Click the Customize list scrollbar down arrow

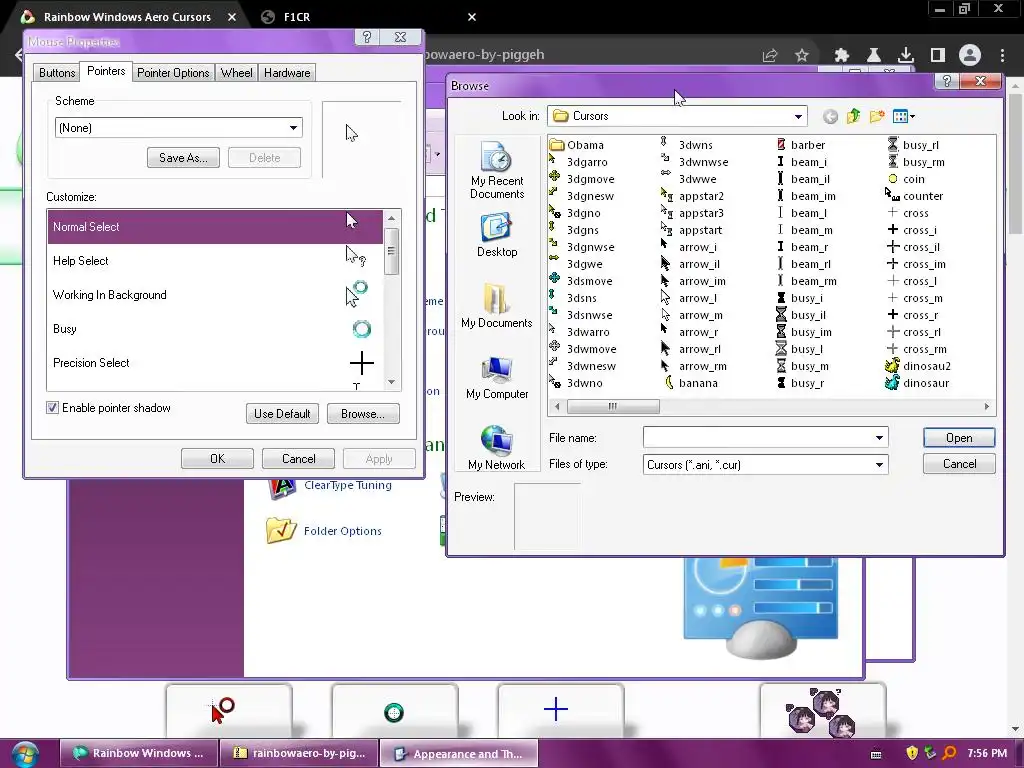tap(391, 382)
